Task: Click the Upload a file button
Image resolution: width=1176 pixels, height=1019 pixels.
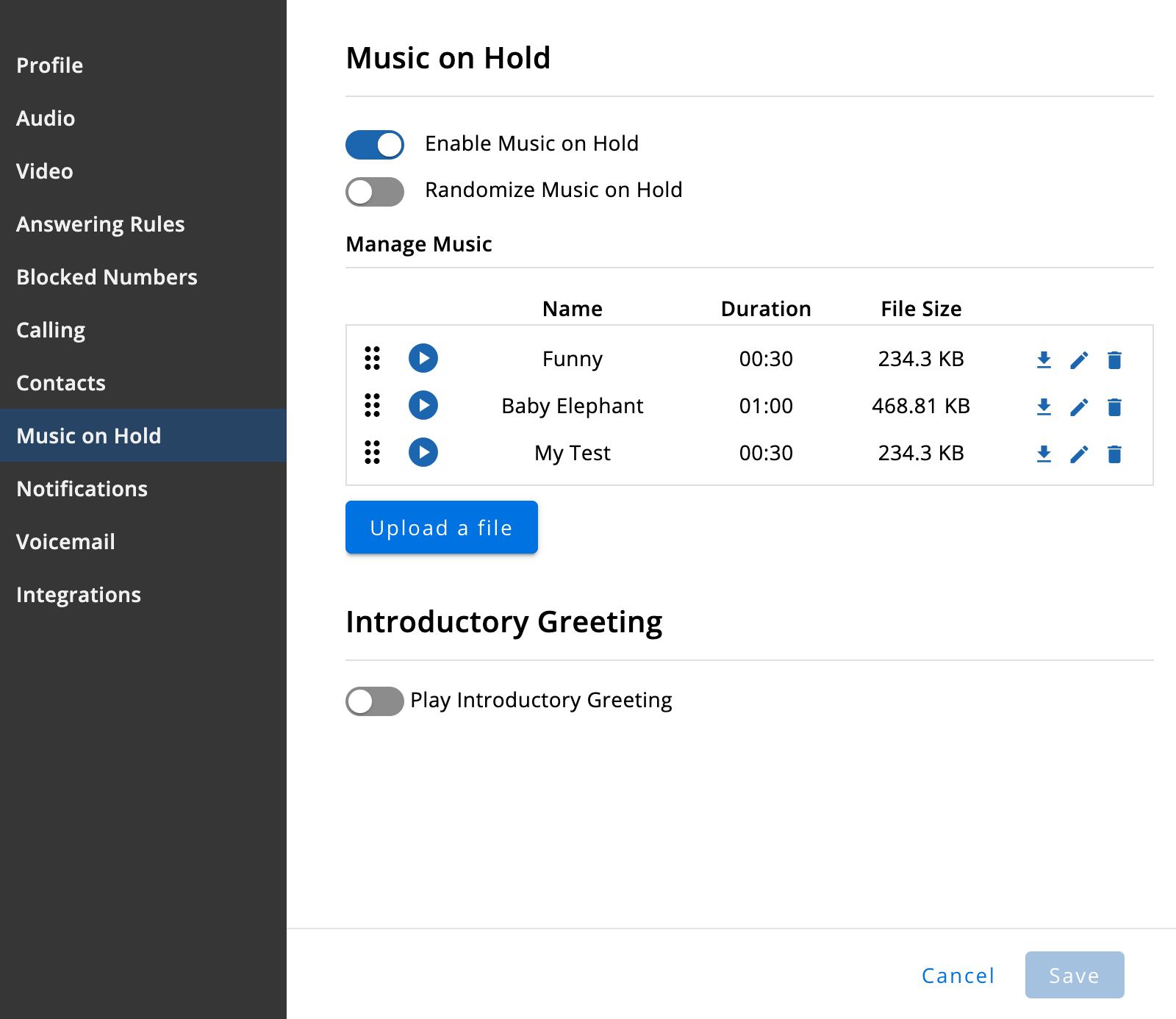Action: [442, 527]
